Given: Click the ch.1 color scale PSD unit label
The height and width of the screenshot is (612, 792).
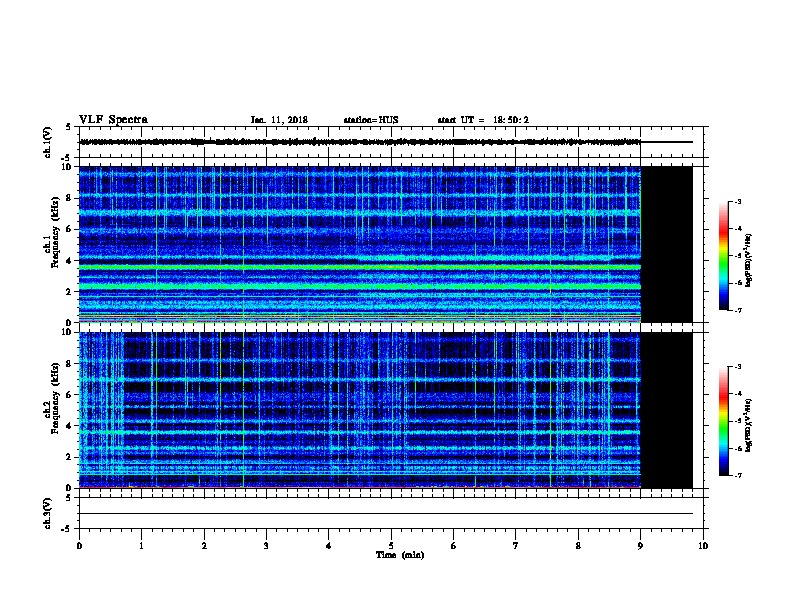Looking at the screenshot, I should click(x=749, y=261).
